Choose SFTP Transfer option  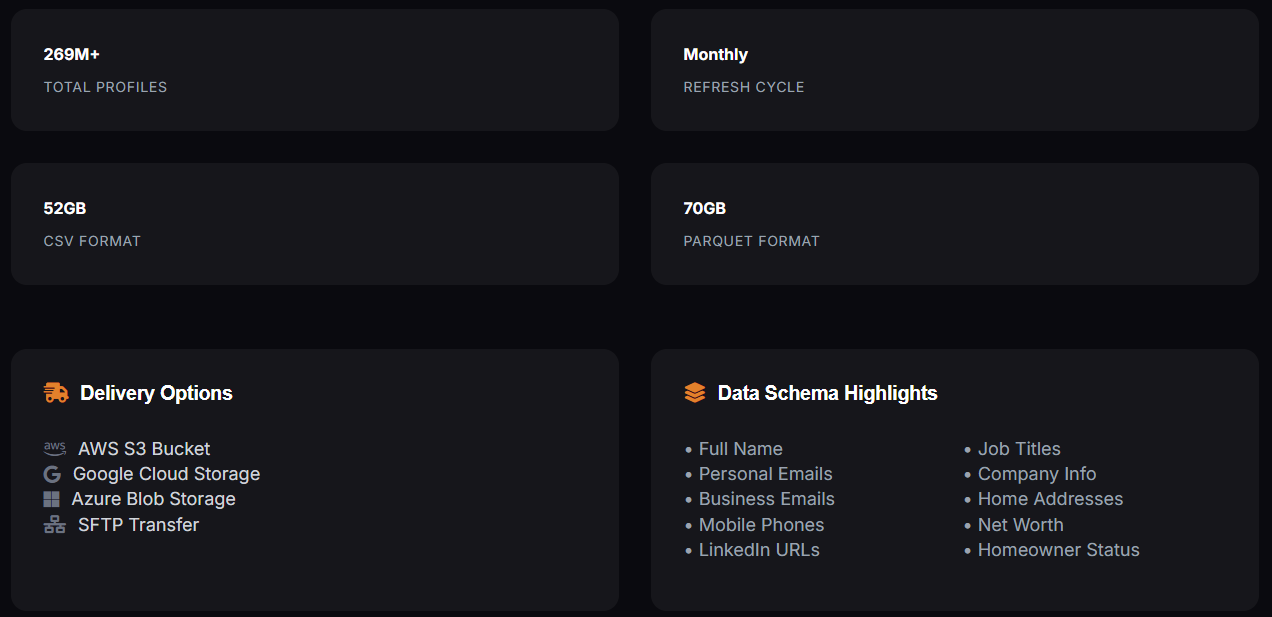click(138, 525)
